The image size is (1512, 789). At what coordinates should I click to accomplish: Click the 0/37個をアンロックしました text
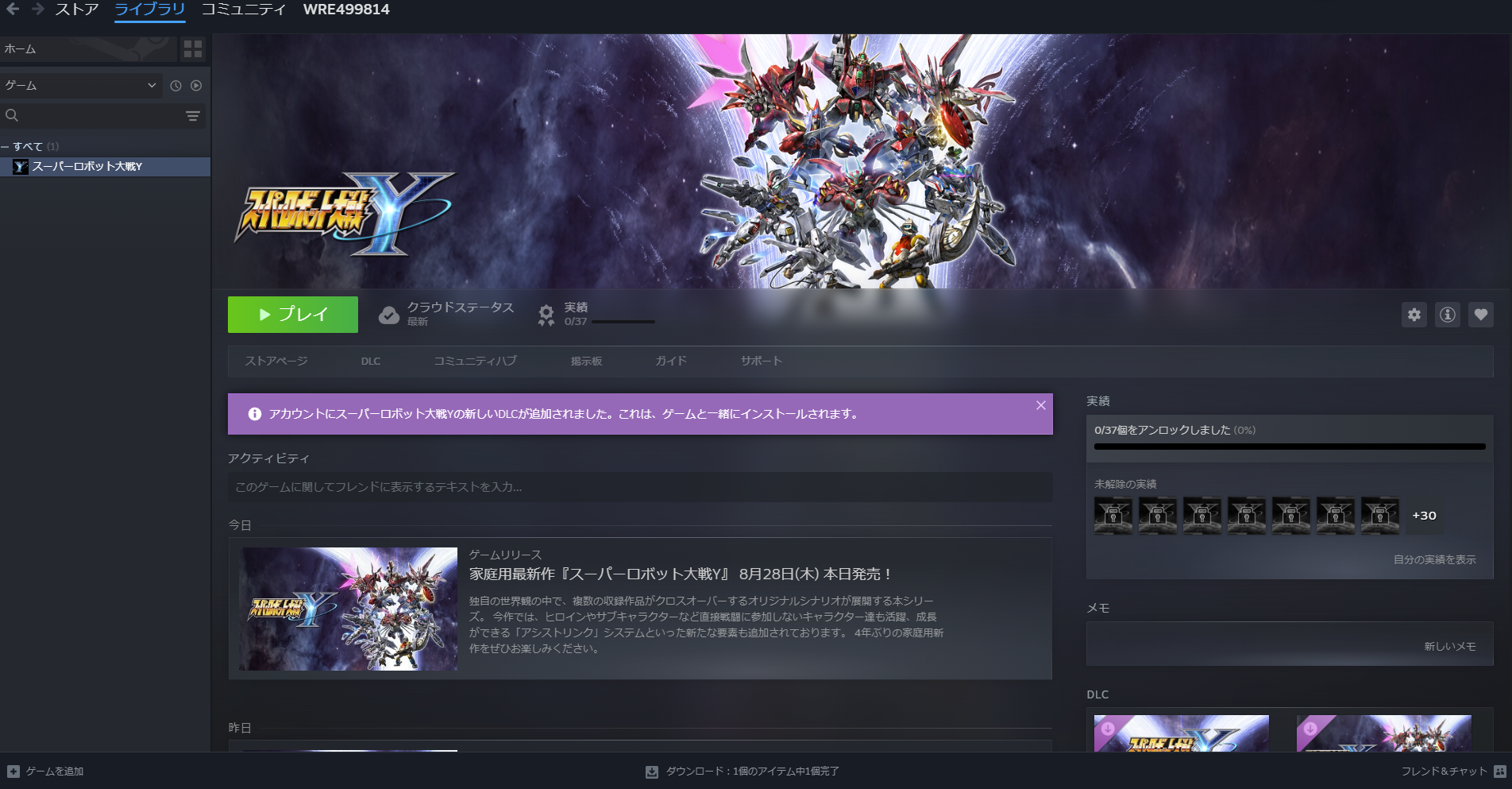point(1162,430)
